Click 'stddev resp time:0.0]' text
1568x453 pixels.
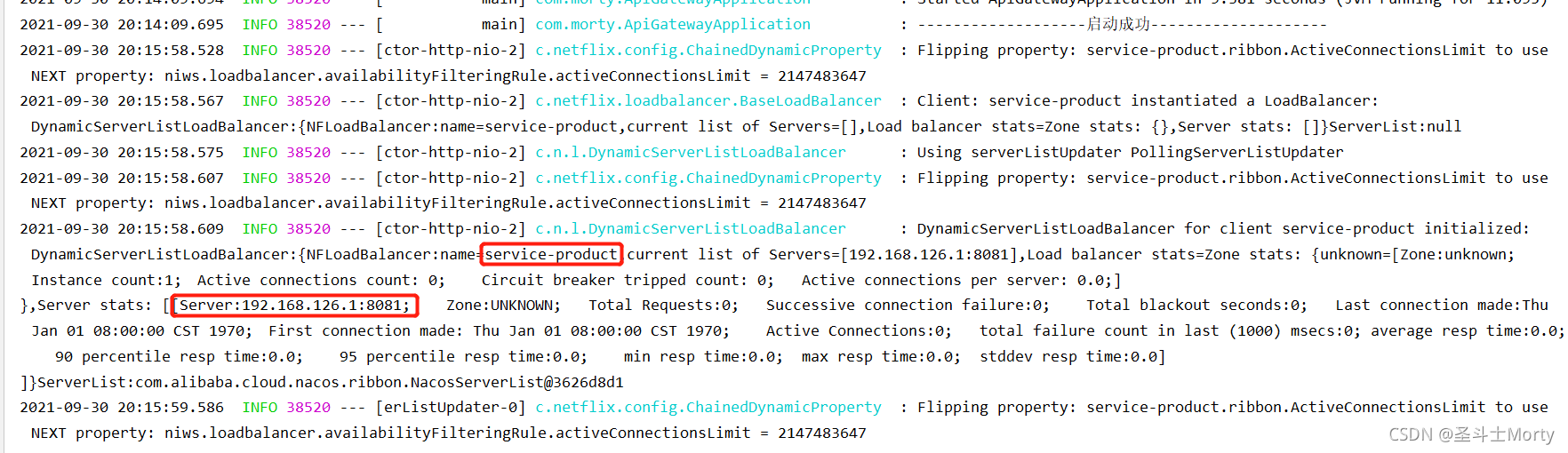(1072, 357)
